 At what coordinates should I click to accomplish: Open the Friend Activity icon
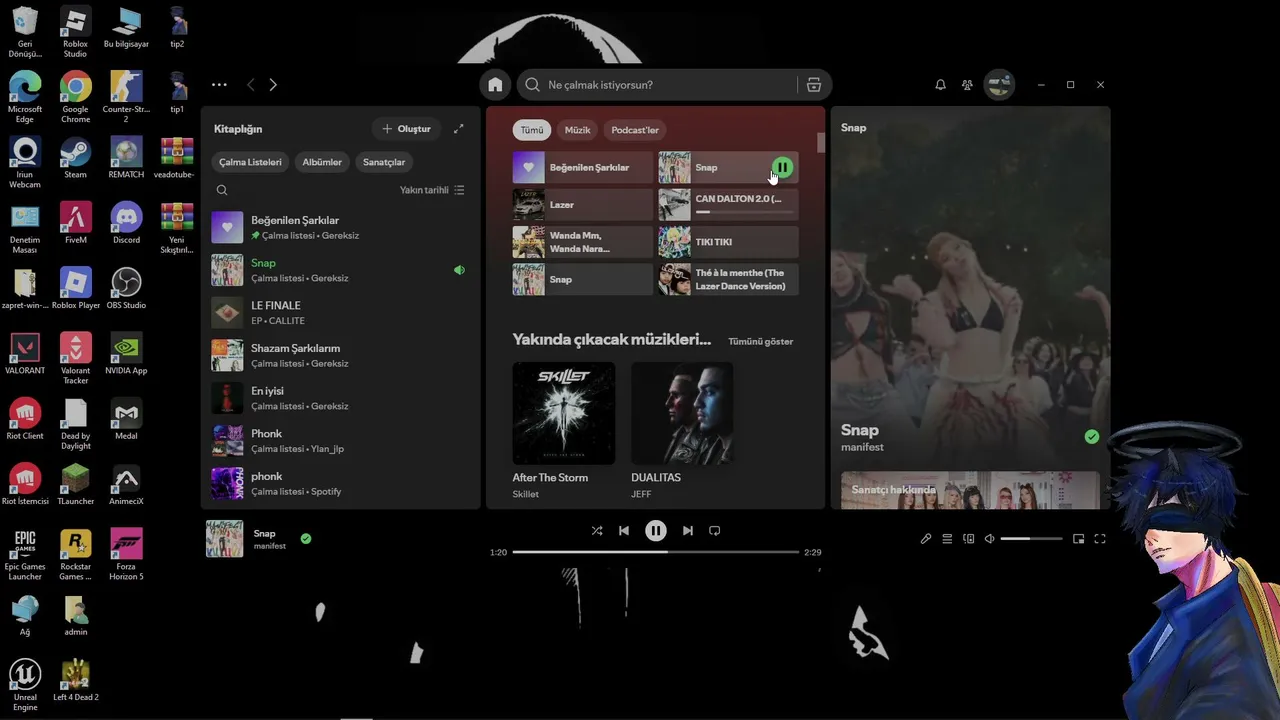click(x=967, y=85)
